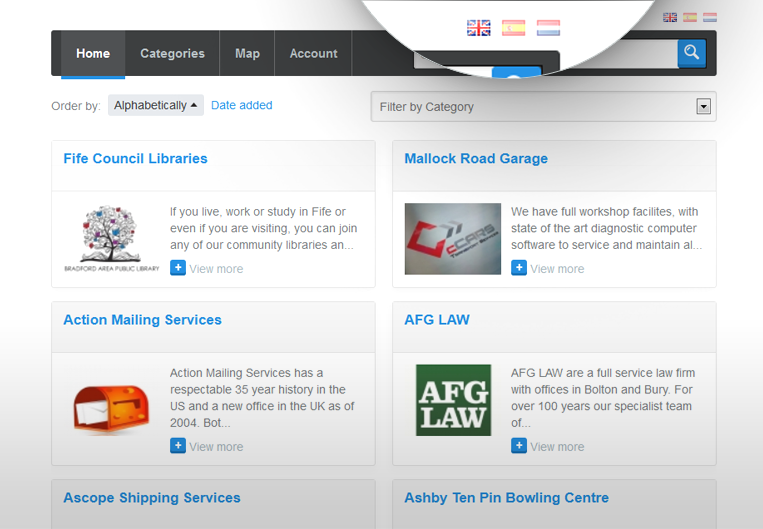Screen dimensions: 763x529
Task: Click the text 'If you live, work or study in Fife'
Action: pyautogui.click(x=257, y=212)
